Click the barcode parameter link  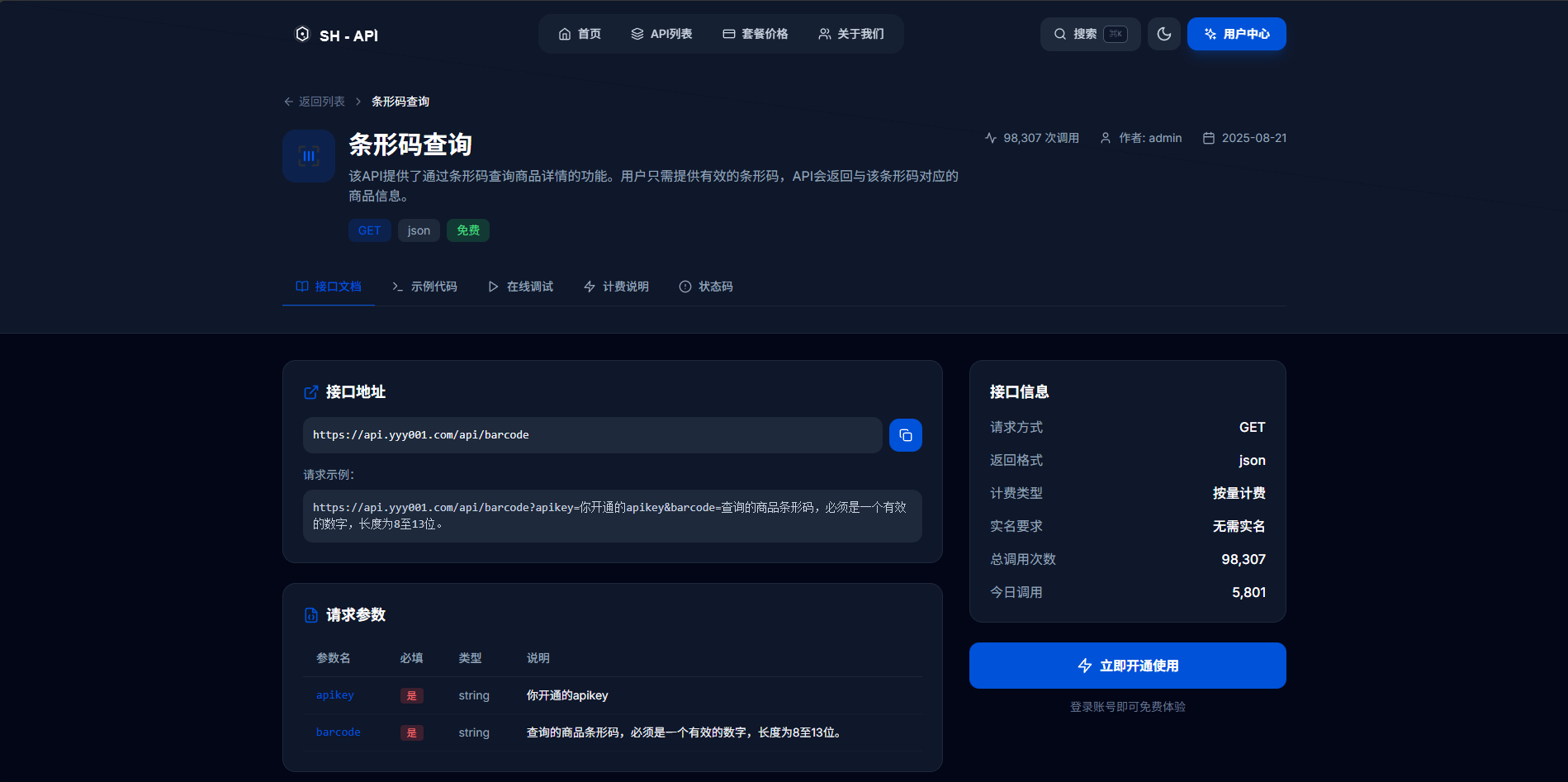(338, 732)
